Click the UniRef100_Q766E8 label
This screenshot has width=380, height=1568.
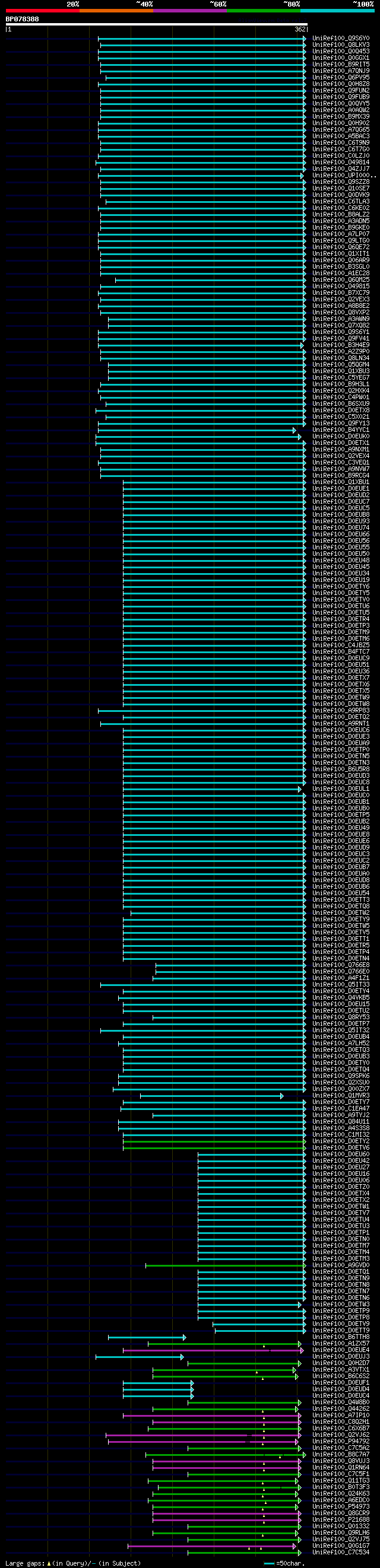[341, 965]
